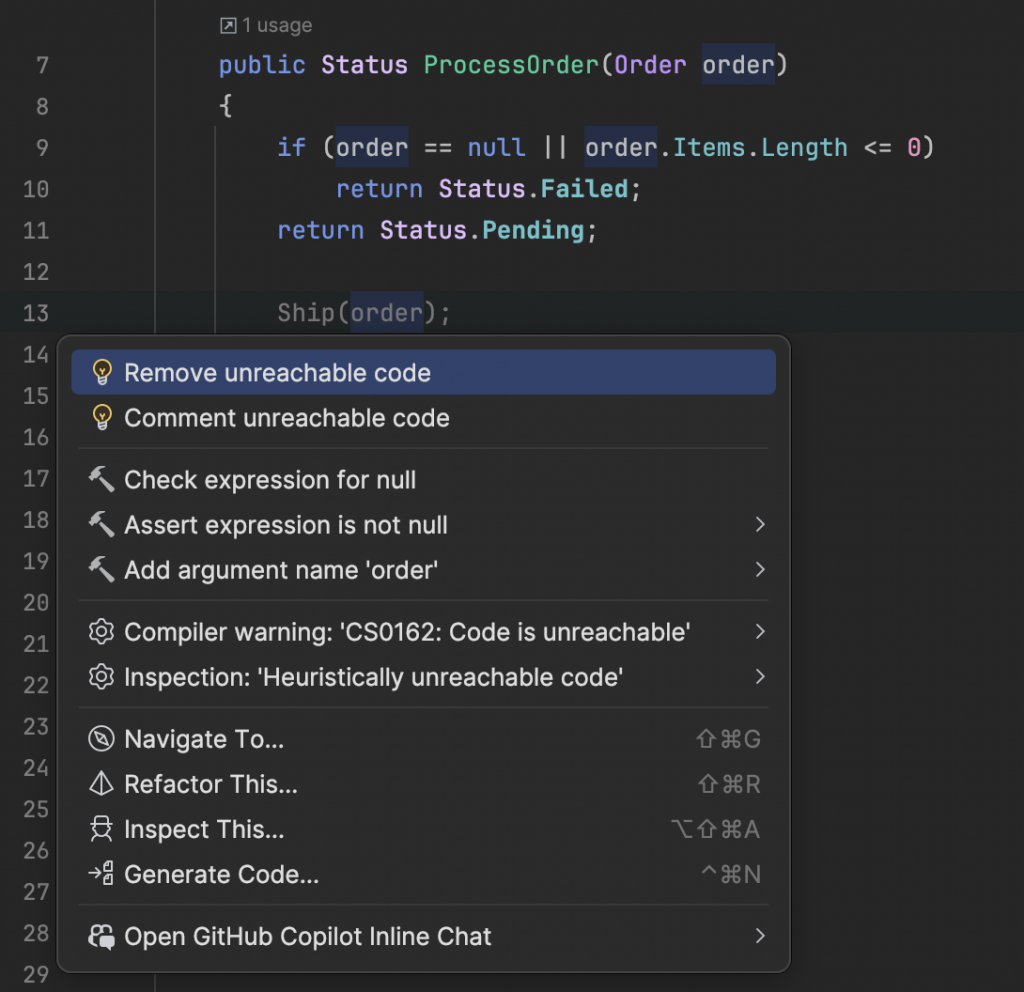Expand the Compiler warning CS0162 submenu arrow
This screenshot has height=992, width=1024.
[x=760, y=632]
